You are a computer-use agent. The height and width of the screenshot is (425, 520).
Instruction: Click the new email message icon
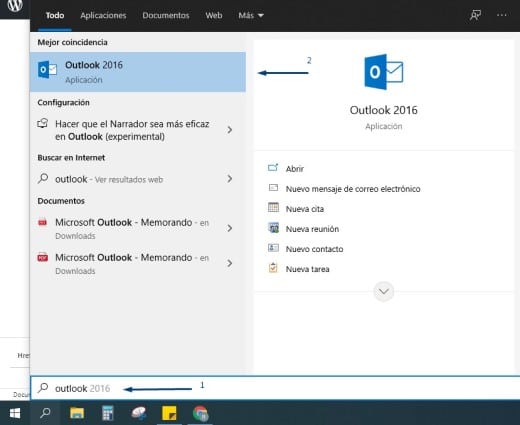click(273, 188)
